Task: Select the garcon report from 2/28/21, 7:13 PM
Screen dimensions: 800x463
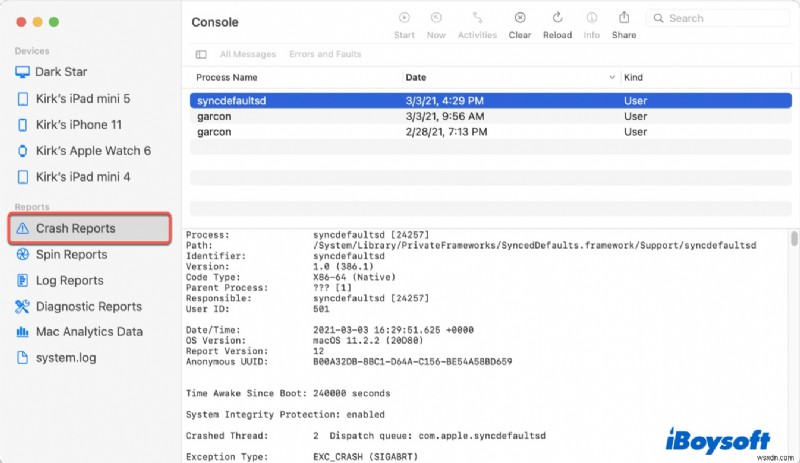Action: (490, 132)
